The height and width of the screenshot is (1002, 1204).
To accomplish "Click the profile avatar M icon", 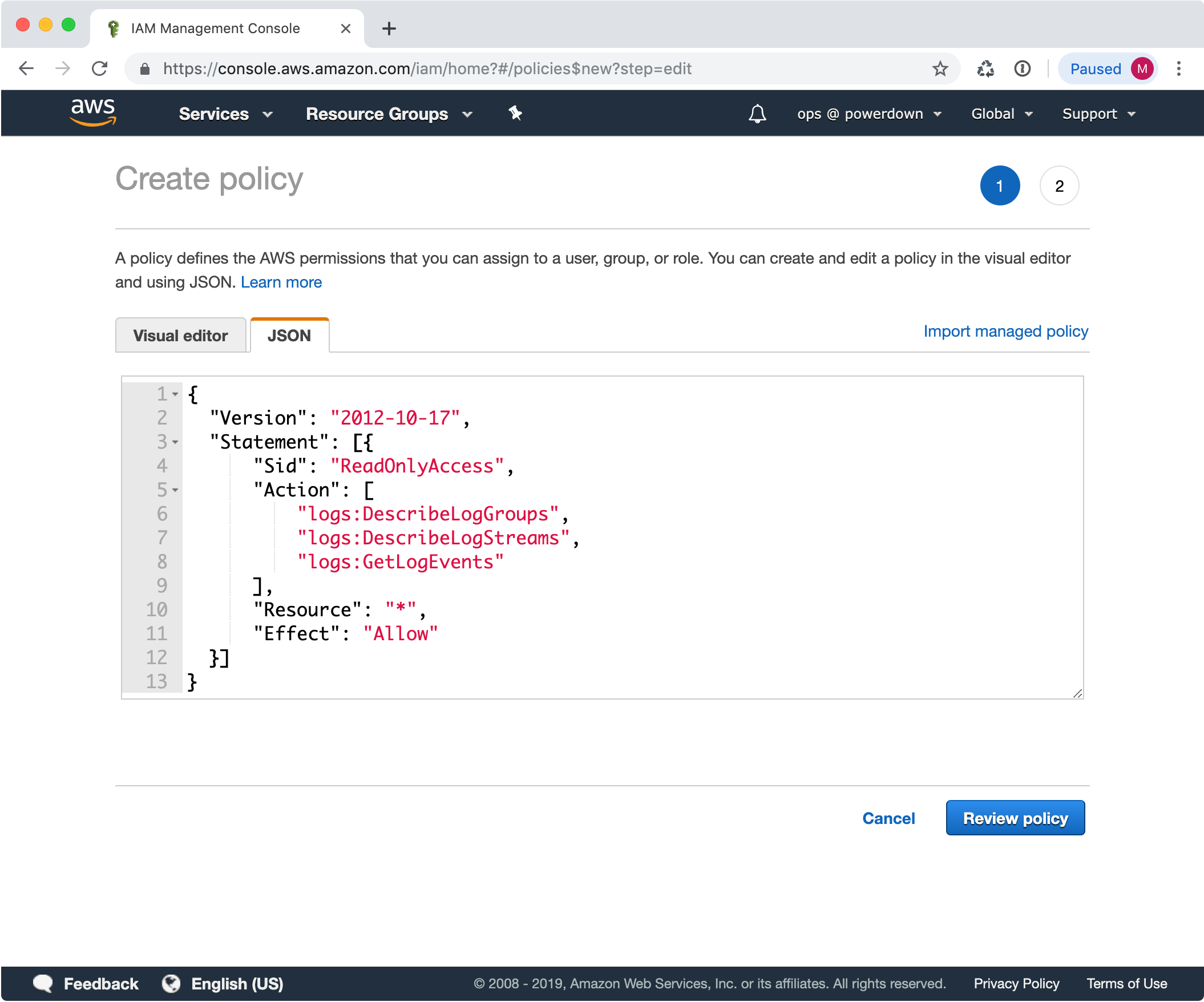I will 1141,69.
